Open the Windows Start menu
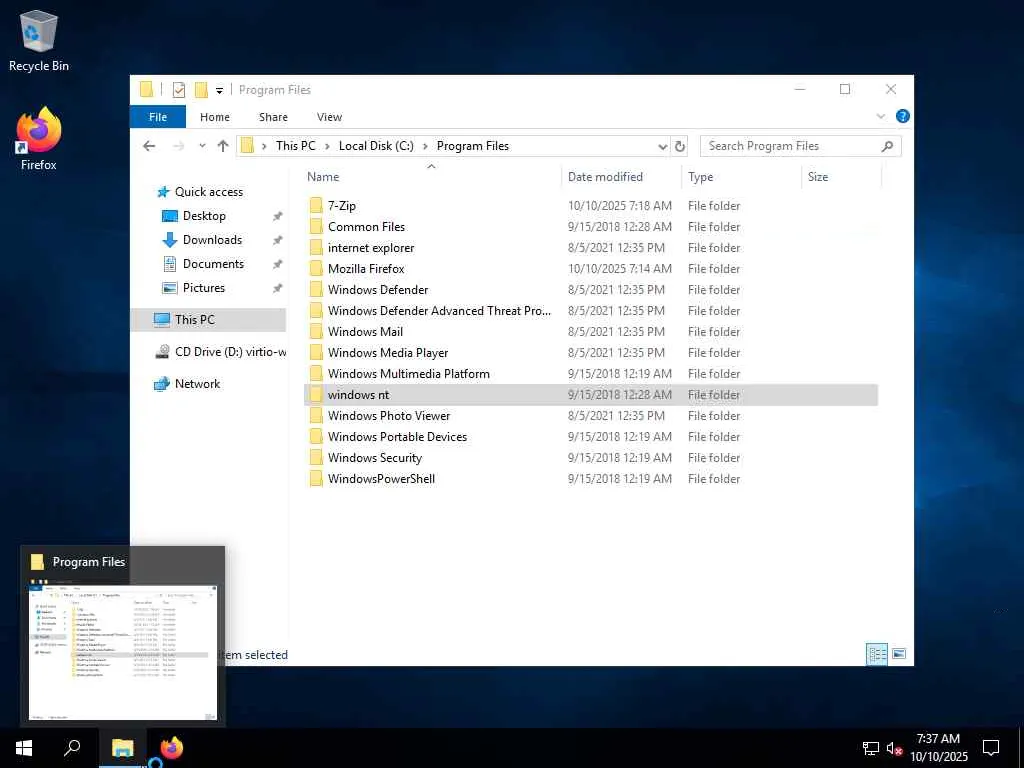Screen dimensions: 1024x768 24,748
